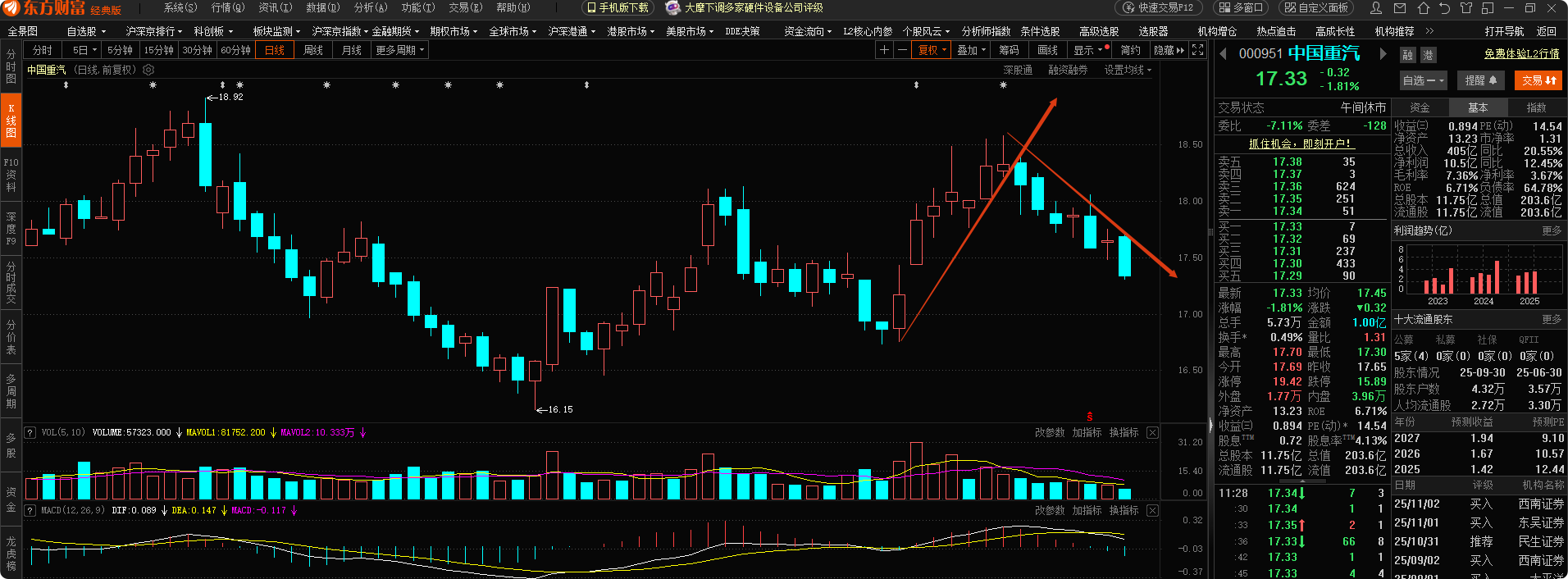Open the 叠加 overlay dropdown
The image size is (1568, 579).
coord(972,50)
